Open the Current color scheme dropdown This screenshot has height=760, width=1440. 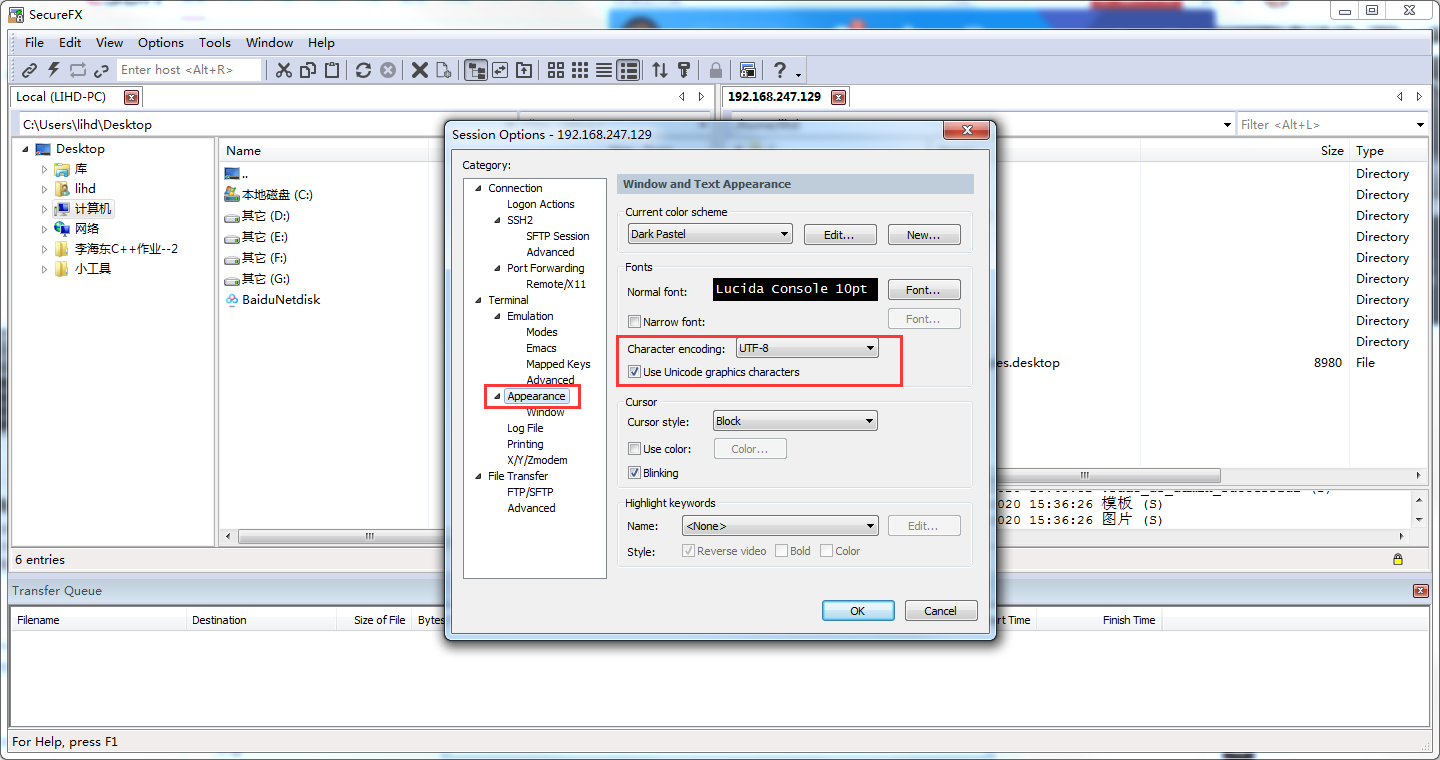click(710, 234)
